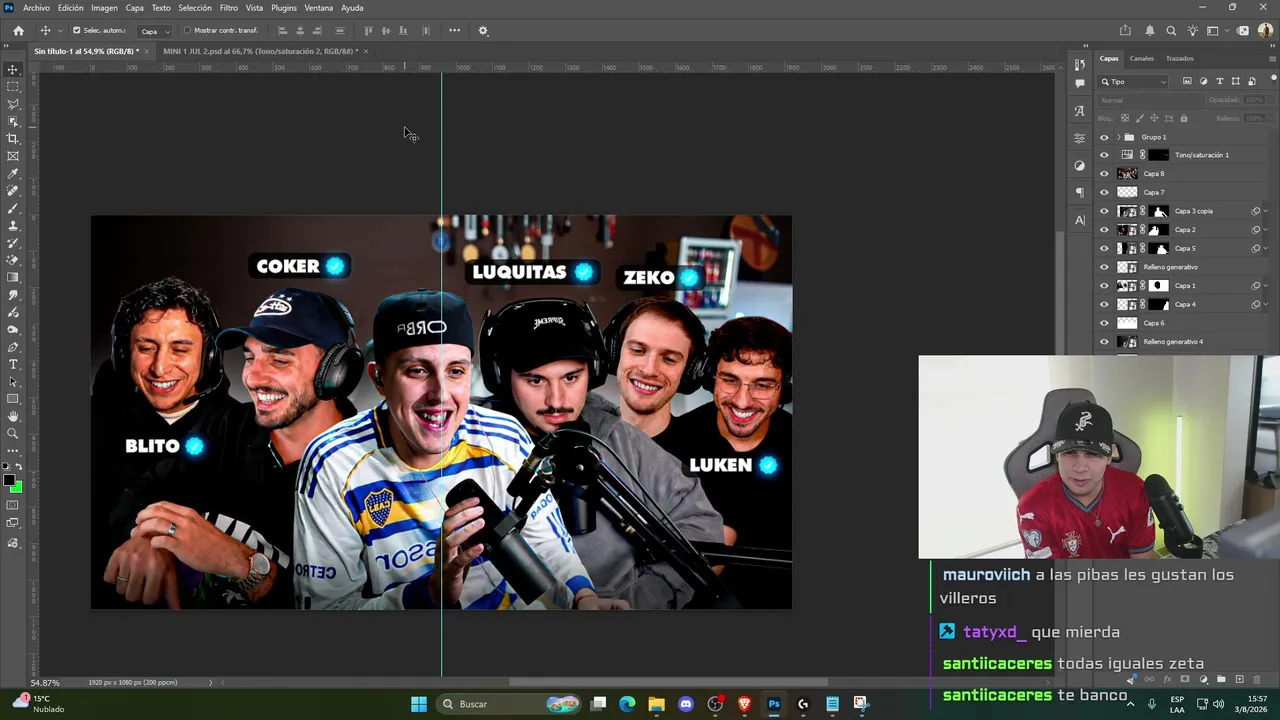Switch to the Trazados tab

pyautogui.click(x=1179, y=58)
